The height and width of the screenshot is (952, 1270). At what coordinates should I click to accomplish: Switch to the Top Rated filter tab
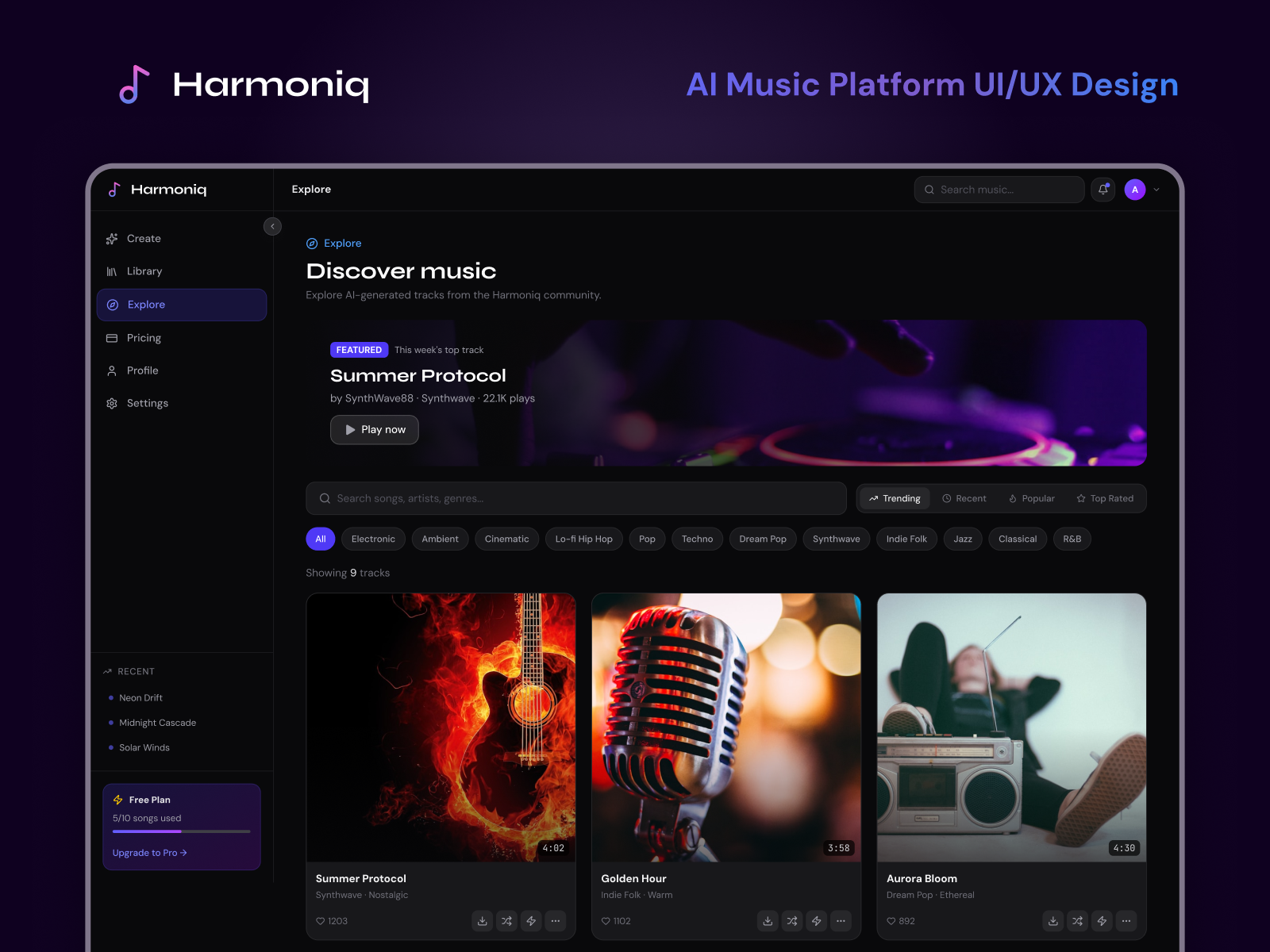click(x=1106, y=498)
